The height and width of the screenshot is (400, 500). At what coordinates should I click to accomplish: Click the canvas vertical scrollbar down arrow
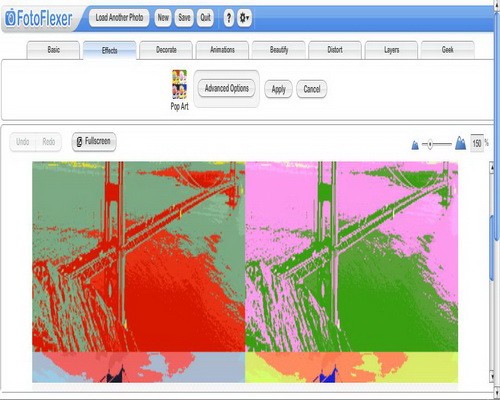(x=492, y=377)
